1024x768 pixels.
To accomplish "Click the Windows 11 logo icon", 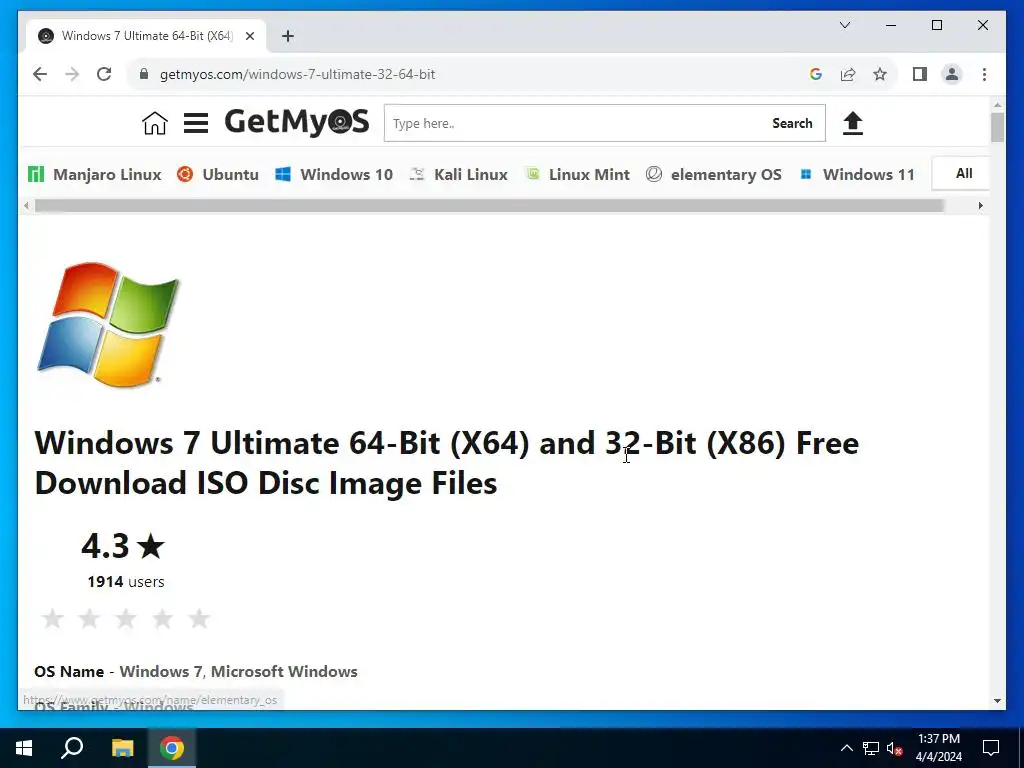I will (806, 174).
